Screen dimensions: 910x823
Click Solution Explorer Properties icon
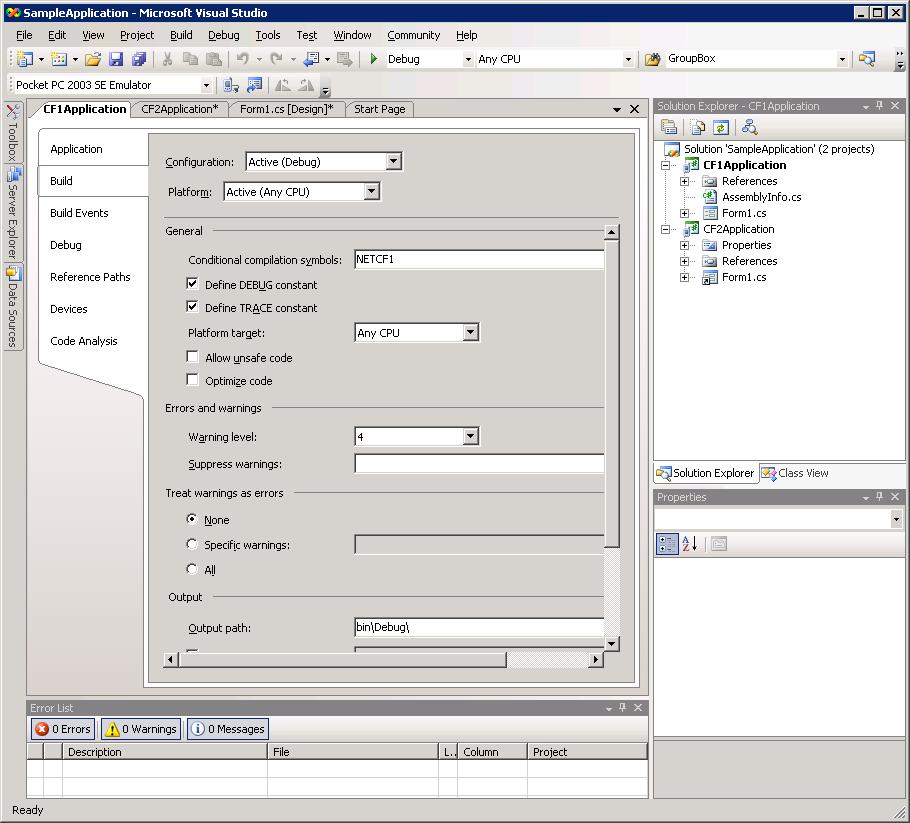click(669, 127)
